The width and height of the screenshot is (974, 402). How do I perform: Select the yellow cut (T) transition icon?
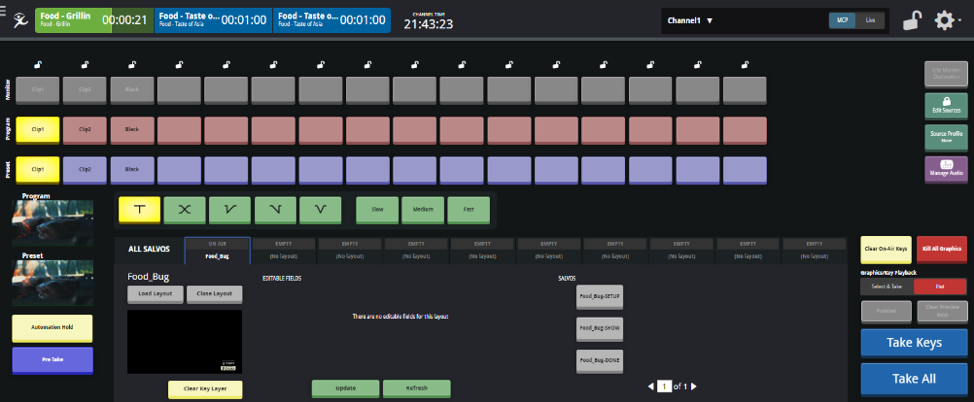click(x=139, y=210)
